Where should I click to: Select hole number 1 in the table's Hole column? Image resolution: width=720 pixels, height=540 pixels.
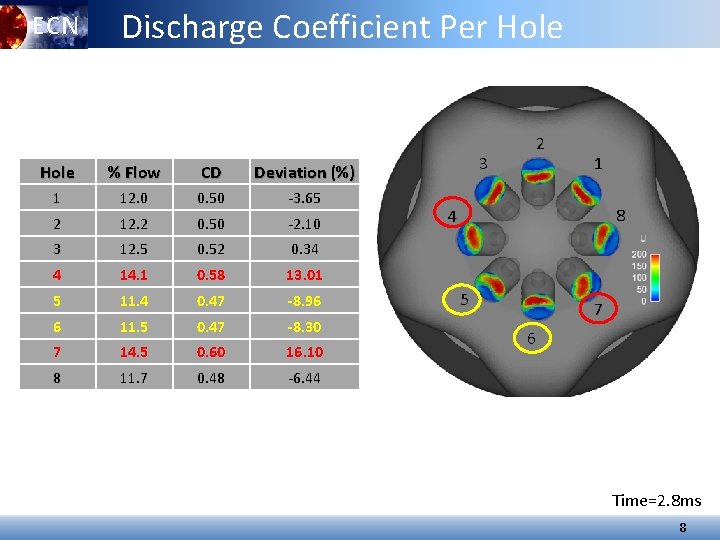click(x=56, y=198)
